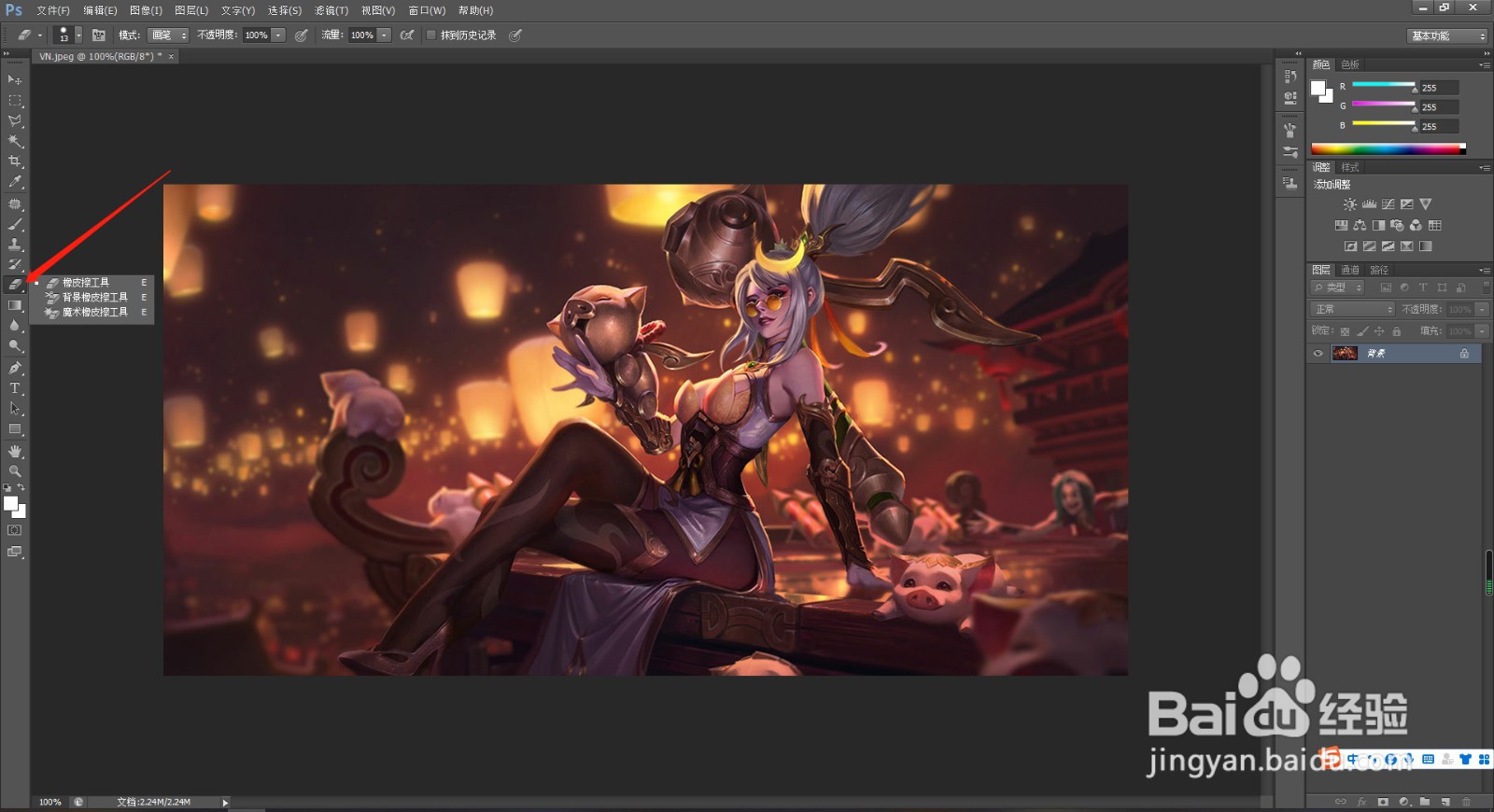Switch to the 样式 tab
Image resolution: width=1494 pixels, height=812 pixels.
[x=1350, y=167]
